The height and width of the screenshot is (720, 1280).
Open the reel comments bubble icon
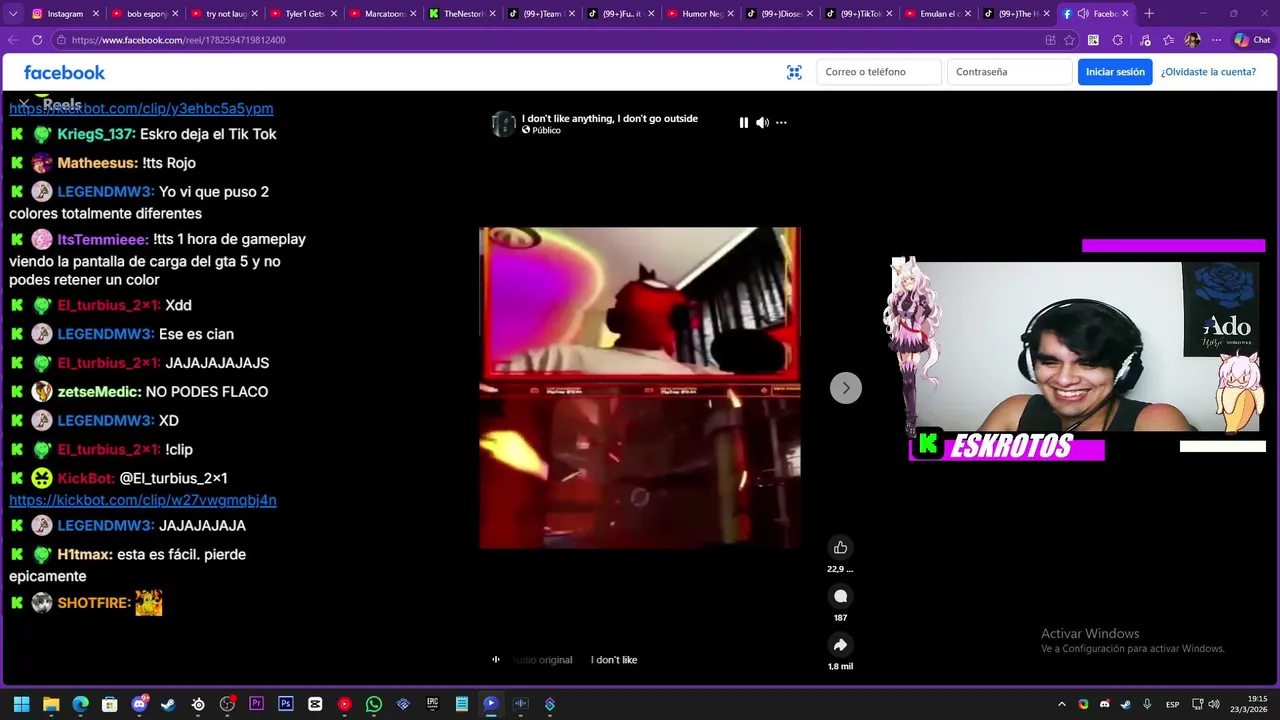pyautogui.click(x=840, y=596)
